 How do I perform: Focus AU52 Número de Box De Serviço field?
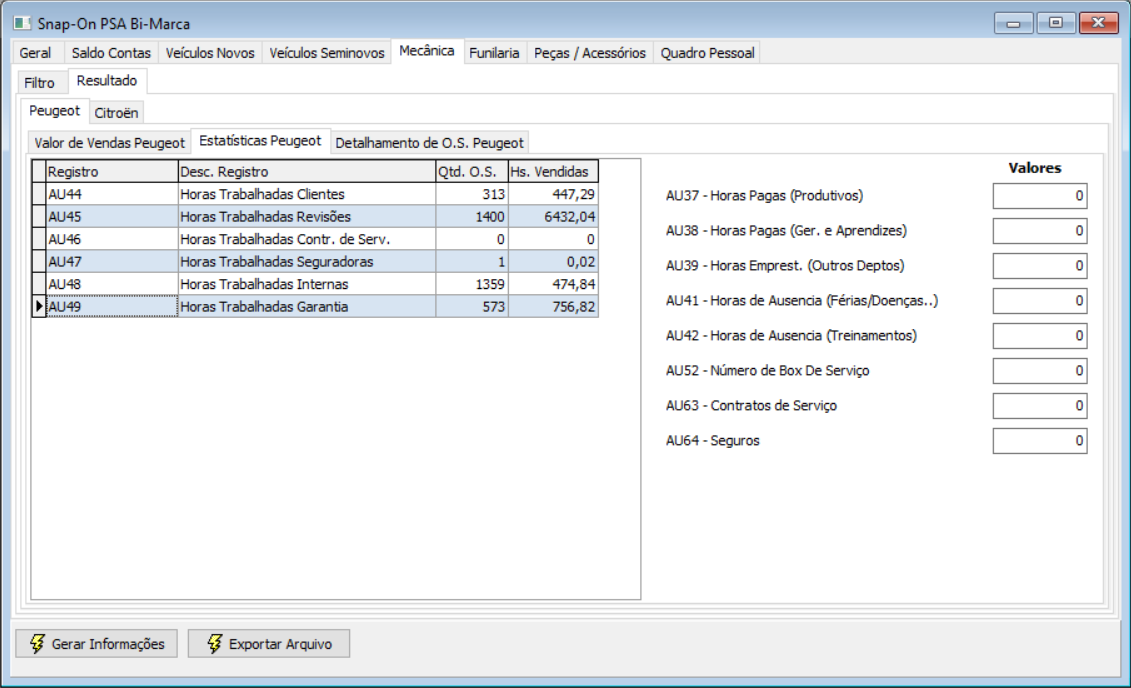point(1039,371)
